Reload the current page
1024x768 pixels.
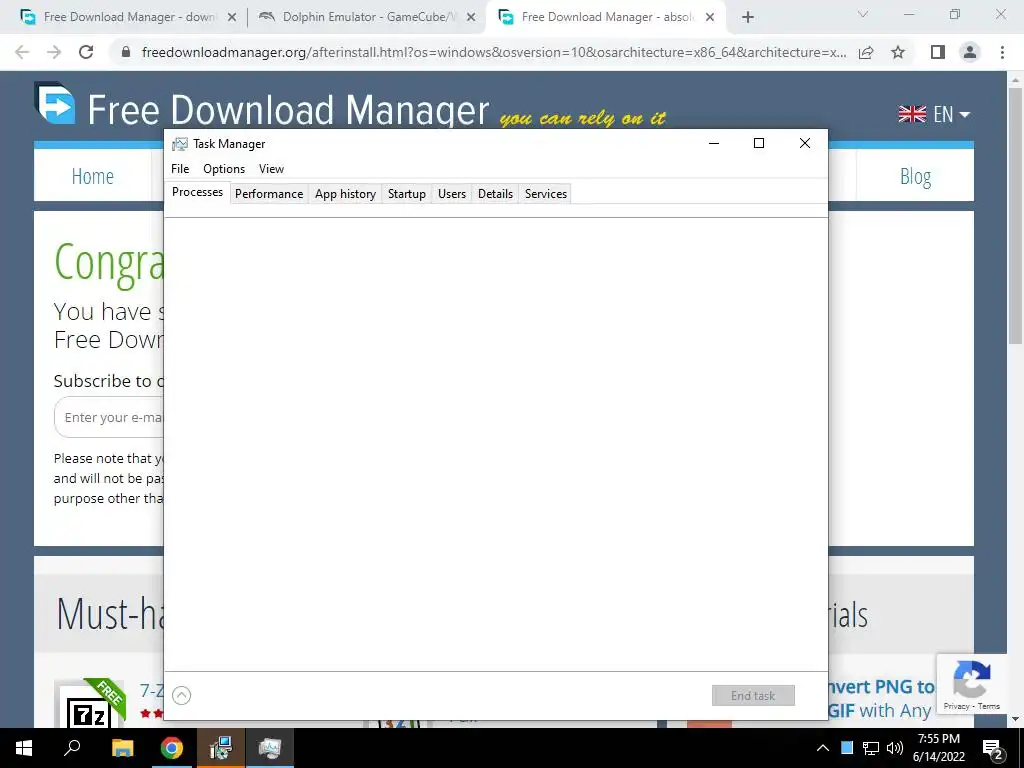click(x=86, y=52)
